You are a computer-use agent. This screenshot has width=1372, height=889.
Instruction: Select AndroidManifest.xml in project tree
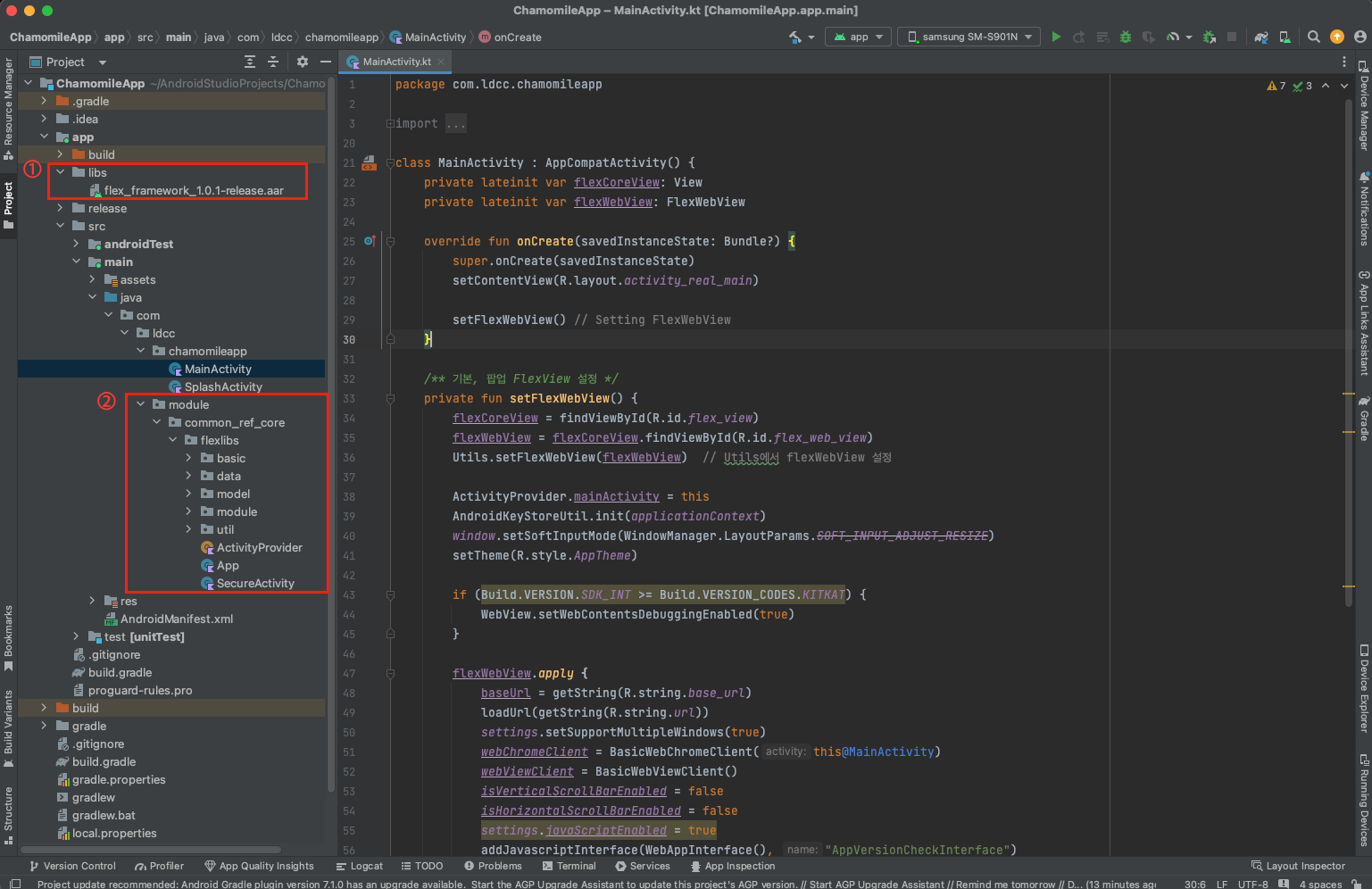(176, 619)
